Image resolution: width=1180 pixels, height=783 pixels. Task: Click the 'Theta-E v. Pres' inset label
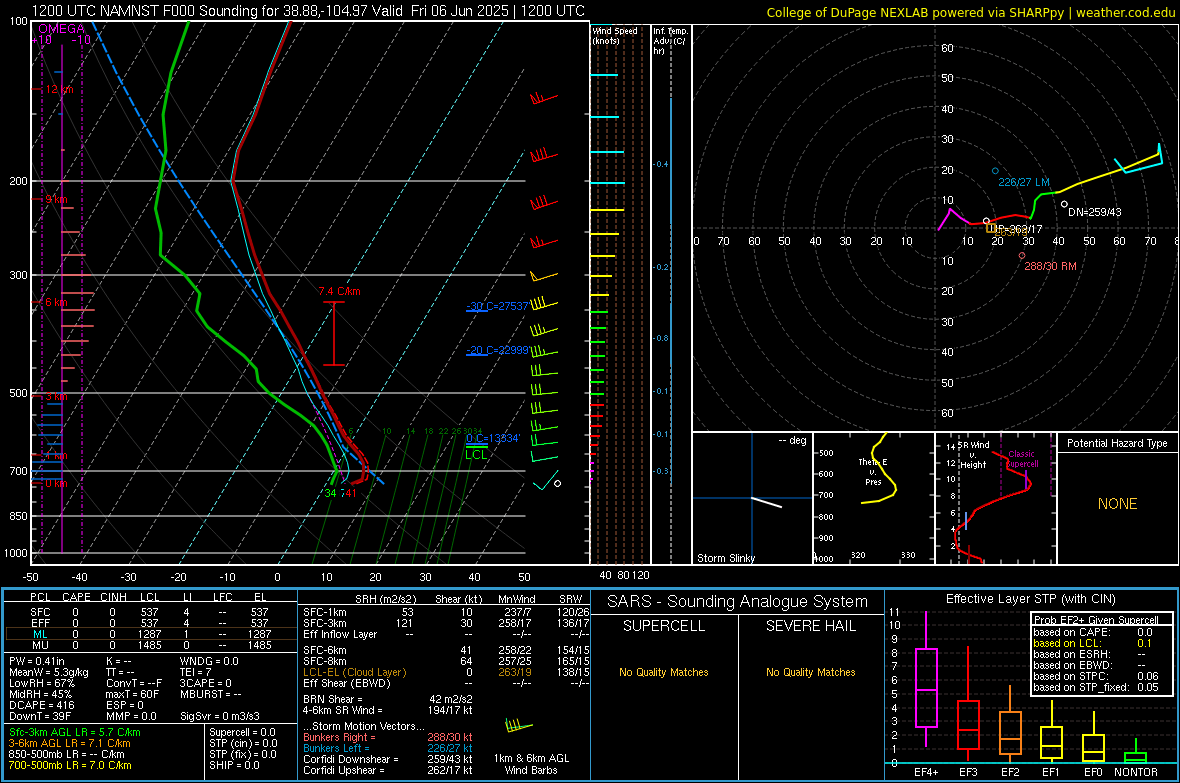click(x=873, y=472)
